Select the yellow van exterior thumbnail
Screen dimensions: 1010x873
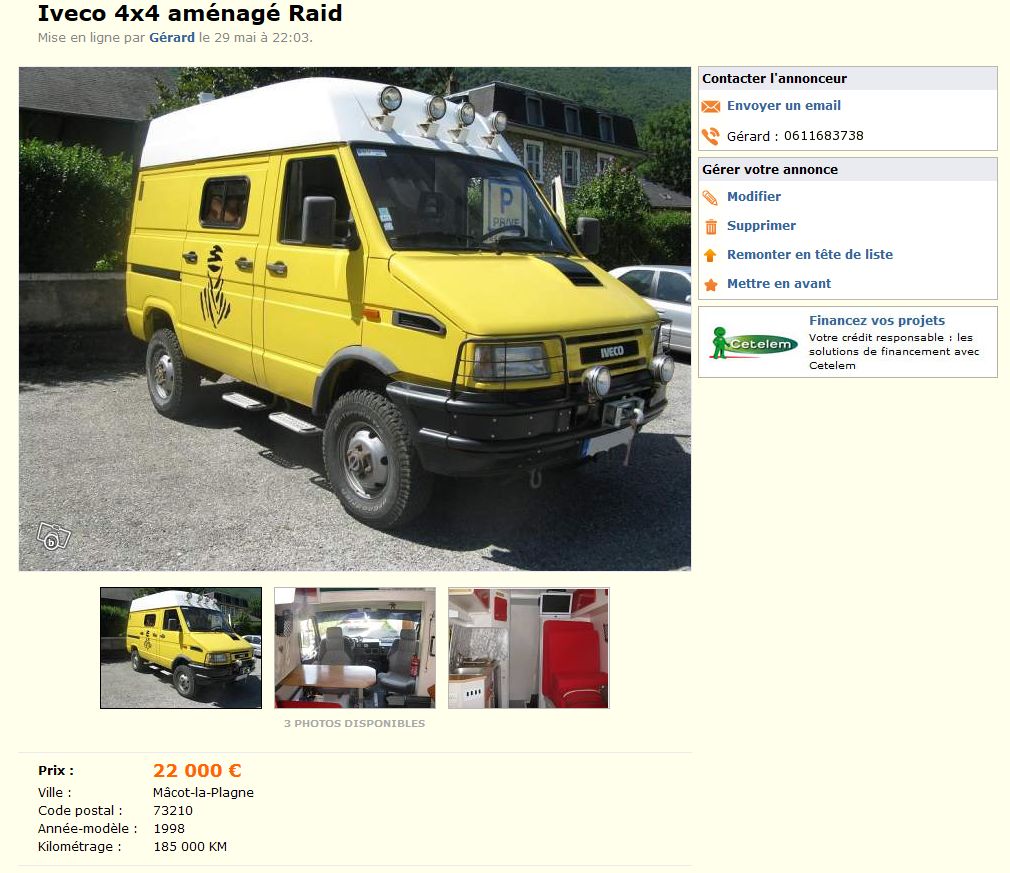click(x=181, y=648)
